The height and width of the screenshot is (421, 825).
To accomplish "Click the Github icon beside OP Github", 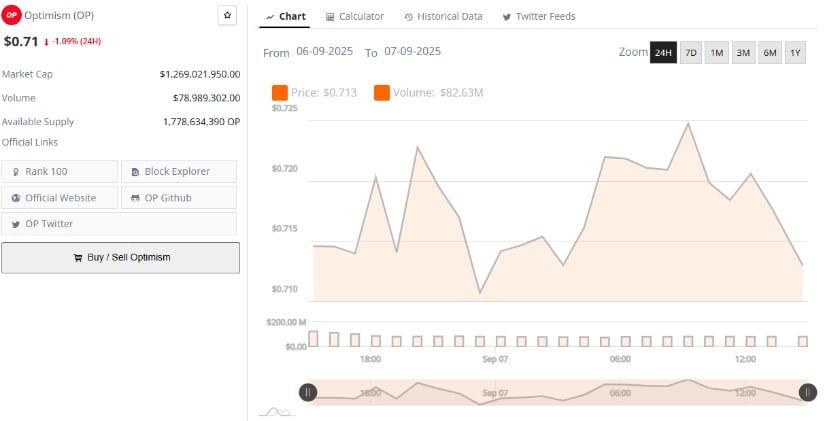I will click(135, 198).
